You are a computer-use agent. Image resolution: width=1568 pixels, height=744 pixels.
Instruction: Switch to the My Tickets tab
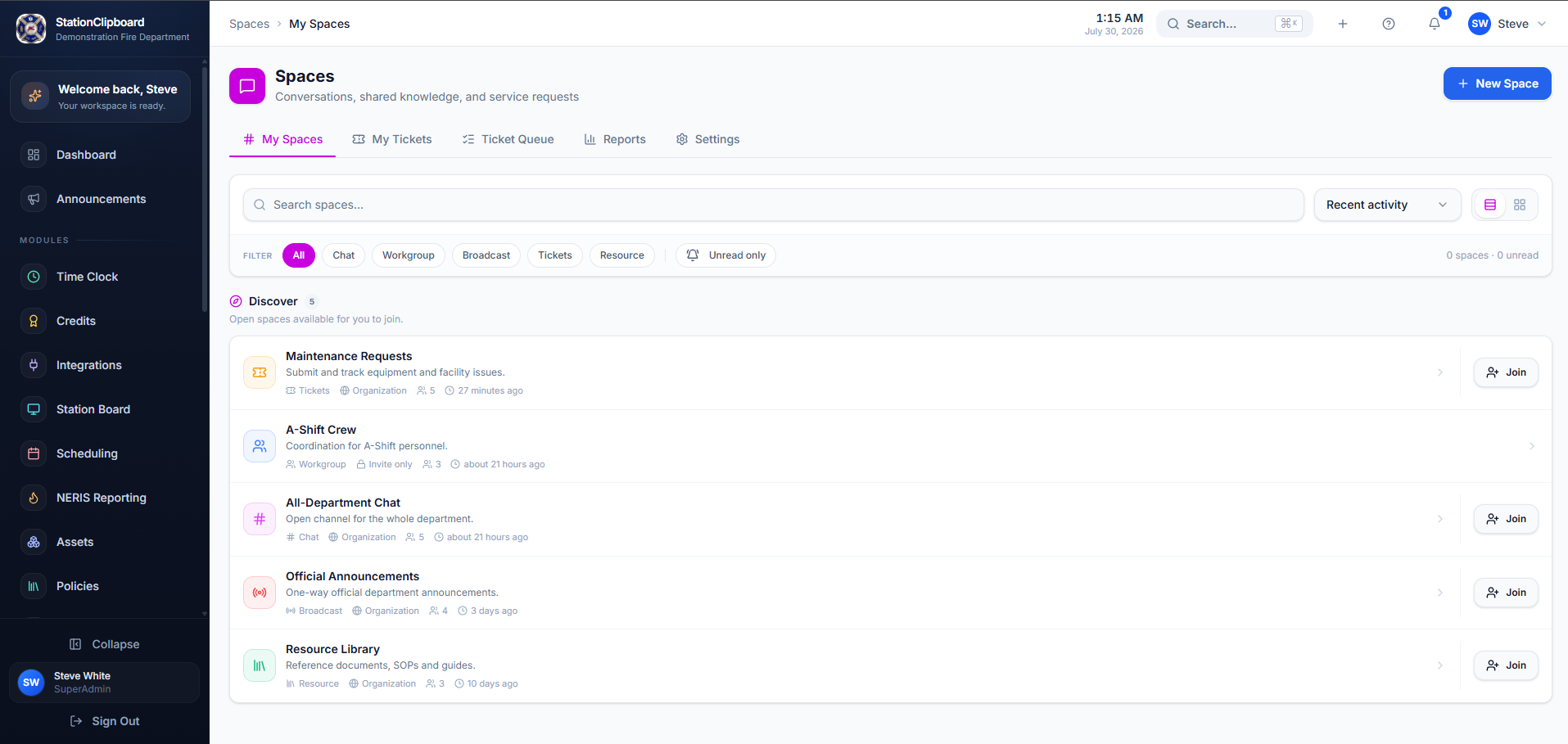pos(391,139)
